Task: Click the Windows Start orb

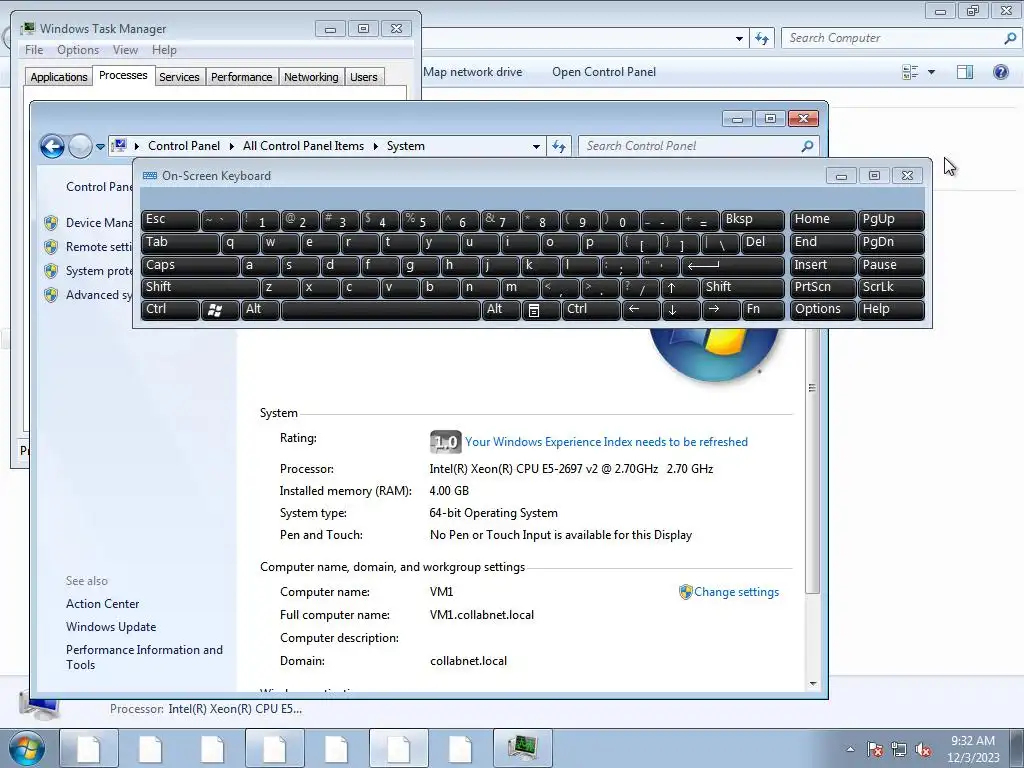Action: [27, 748]
